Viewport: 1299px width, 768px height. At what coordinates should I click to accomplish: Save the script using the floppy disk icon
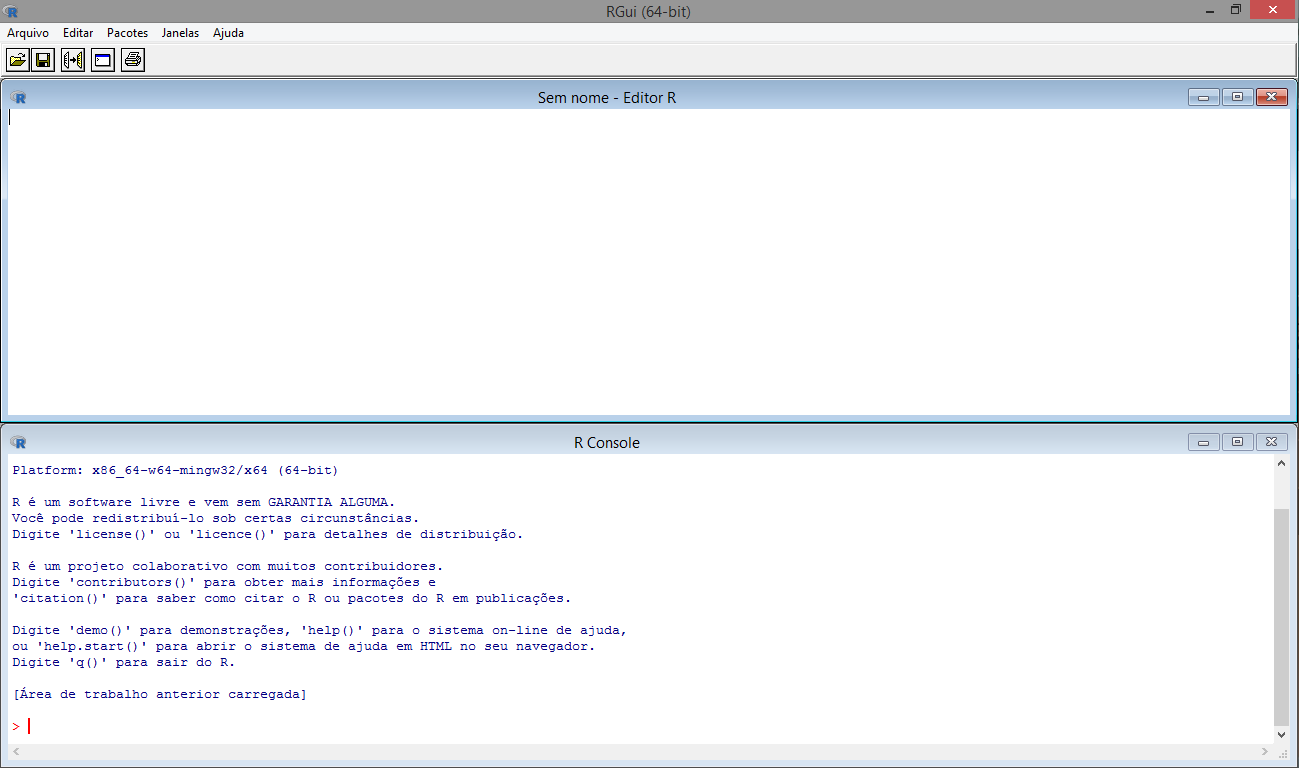tap(43, 61)
